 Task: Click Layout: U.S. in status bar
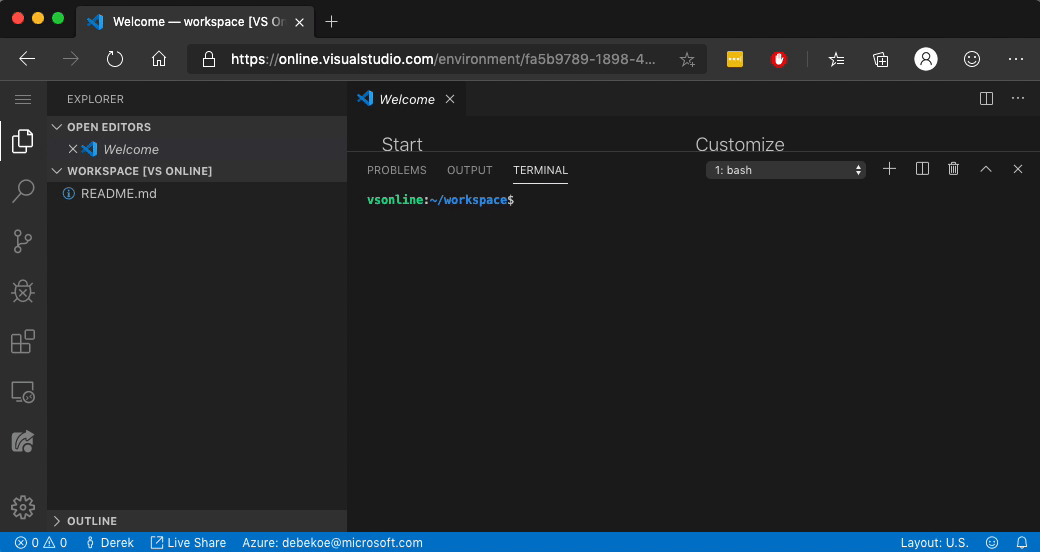[x=934, y=543]
